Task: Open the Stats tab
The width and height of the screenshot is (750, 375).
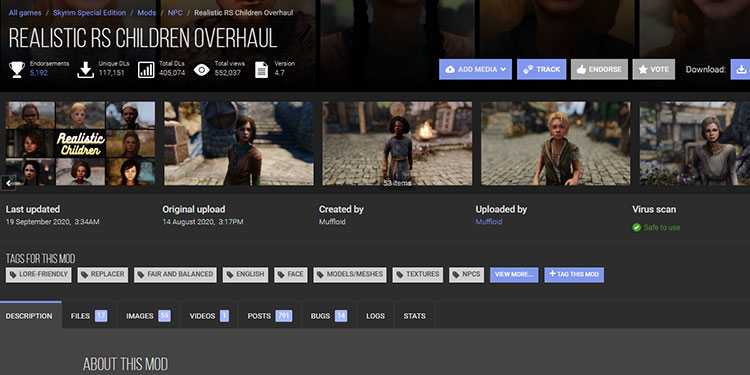Action: [x=414, y=316]
